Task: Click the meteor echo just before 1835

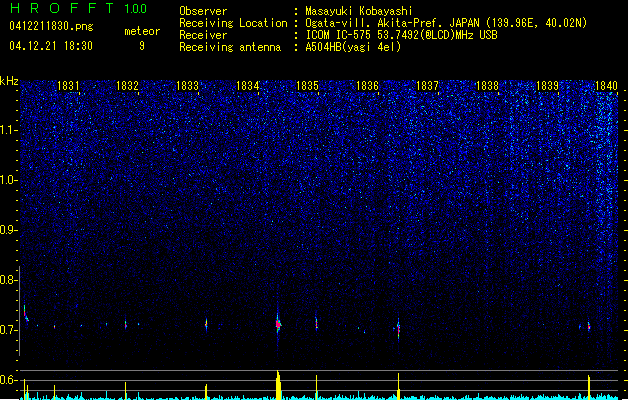Action: coord(317,323)
